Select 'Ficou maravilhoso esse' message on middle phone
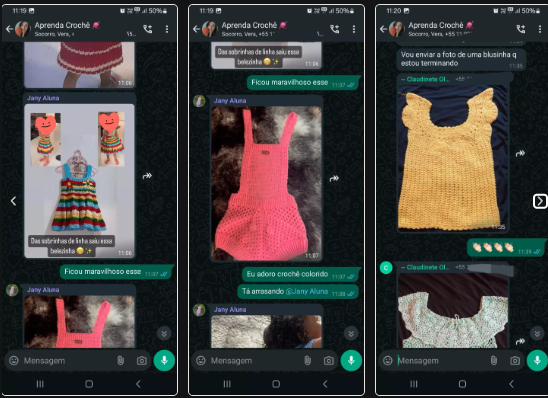The width and height of the screenshot is (548, 398). (x=303, y=83)
